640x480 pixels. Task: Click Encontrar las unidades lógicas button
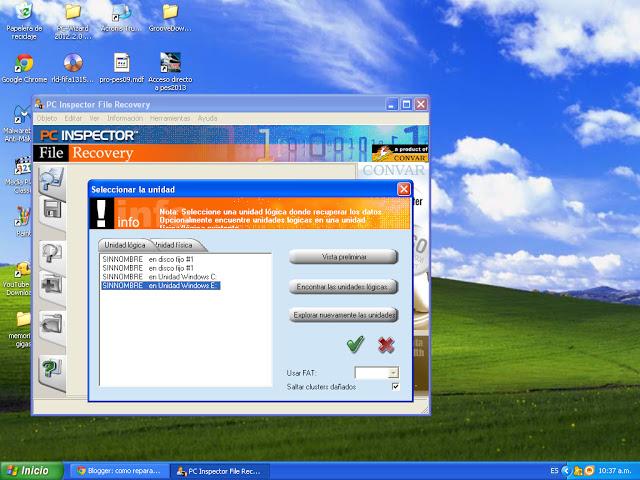click(343, 286)
